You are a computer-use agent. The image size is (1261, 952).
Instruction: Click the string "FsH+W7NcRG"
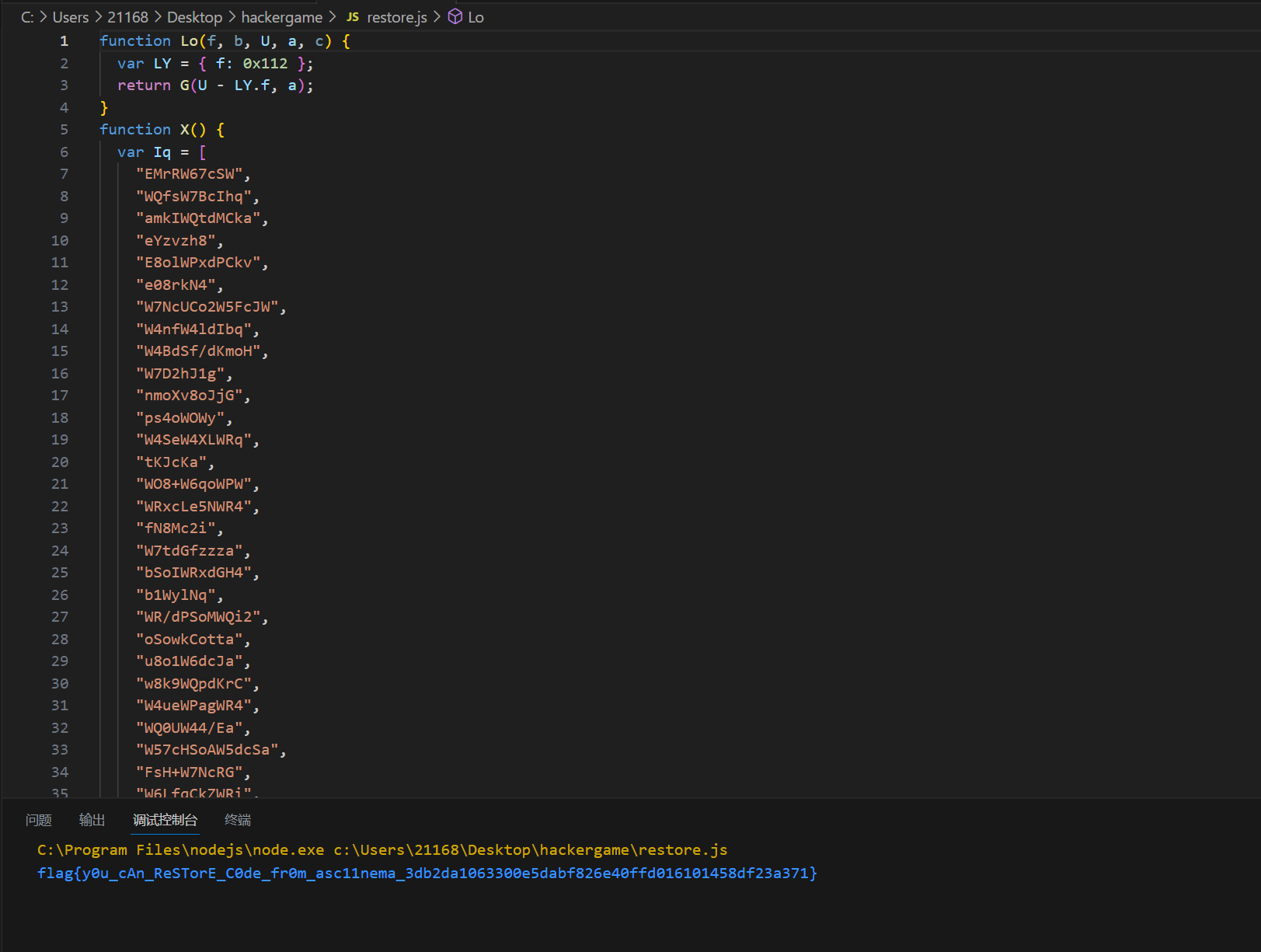pos(189,772)
